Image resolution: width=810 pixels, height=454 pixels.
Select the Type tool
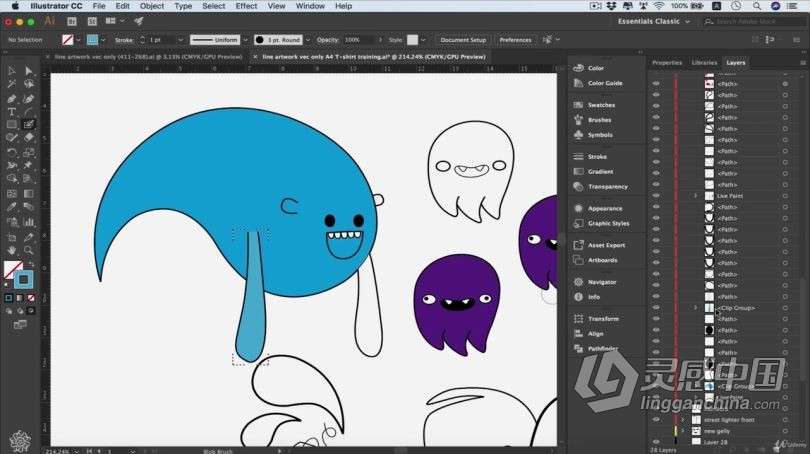tap(11, 112)
